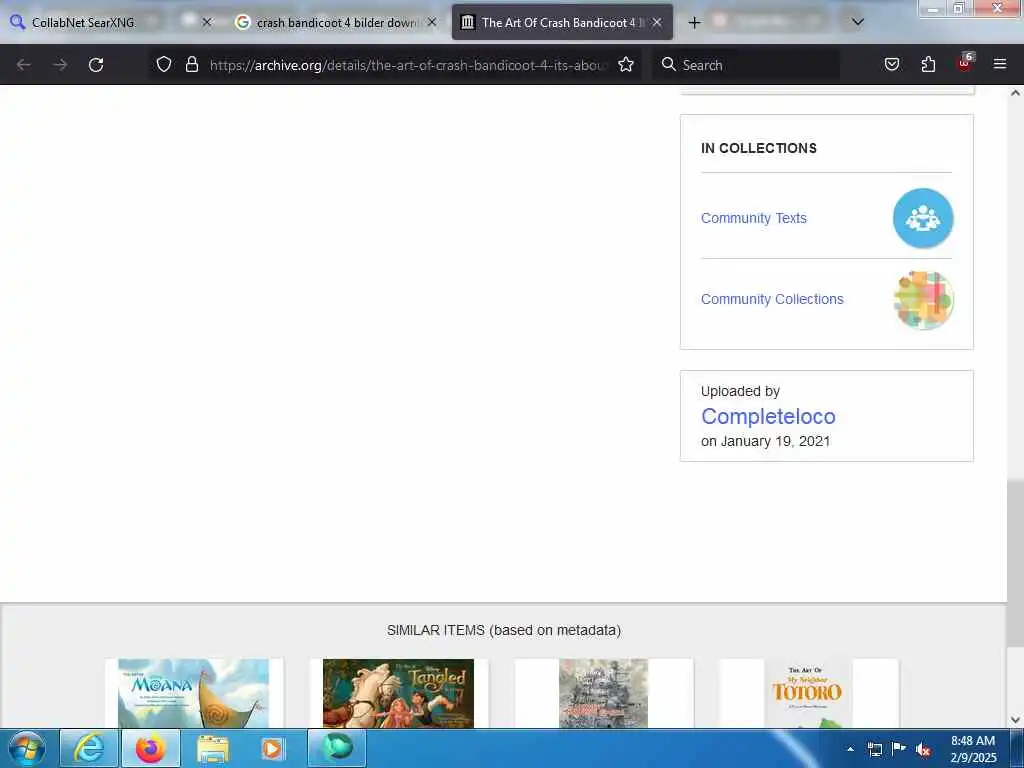Show site security info via the padlock icon
The width and height of the screenshot is (1024, 768).
point(191,64)
